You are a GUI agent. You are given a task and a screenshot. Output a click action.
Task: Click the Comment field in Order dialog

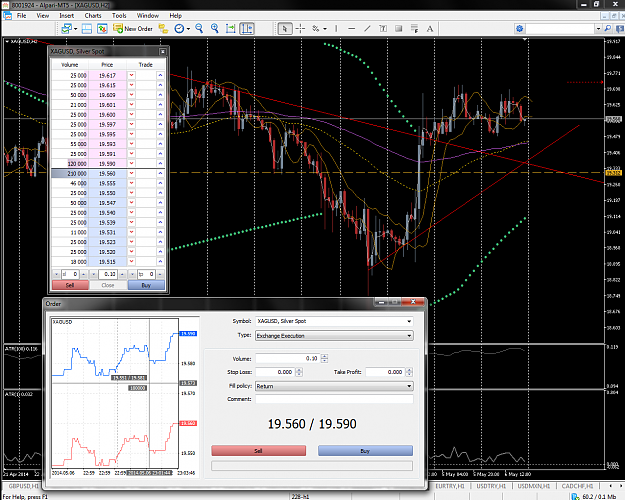click(x=334, y=399)
